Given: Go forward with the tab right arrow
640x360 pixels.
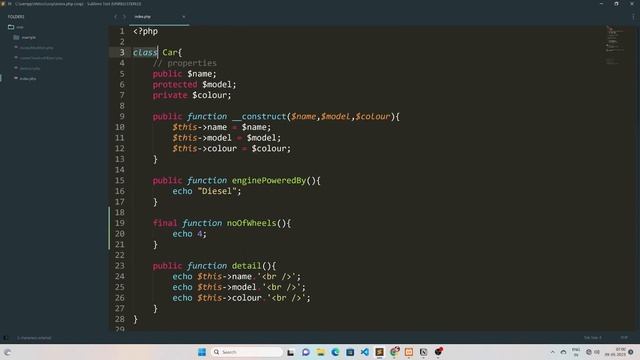Looking at the screenshot, I should pos(124,17).
